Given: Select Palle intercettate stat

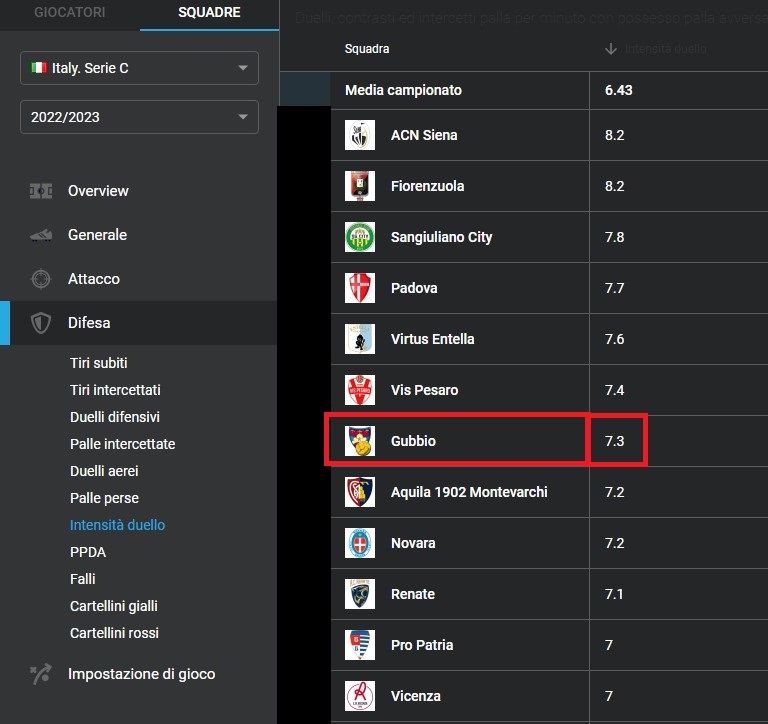Looking at the screenshot, I should pos(122,444).
